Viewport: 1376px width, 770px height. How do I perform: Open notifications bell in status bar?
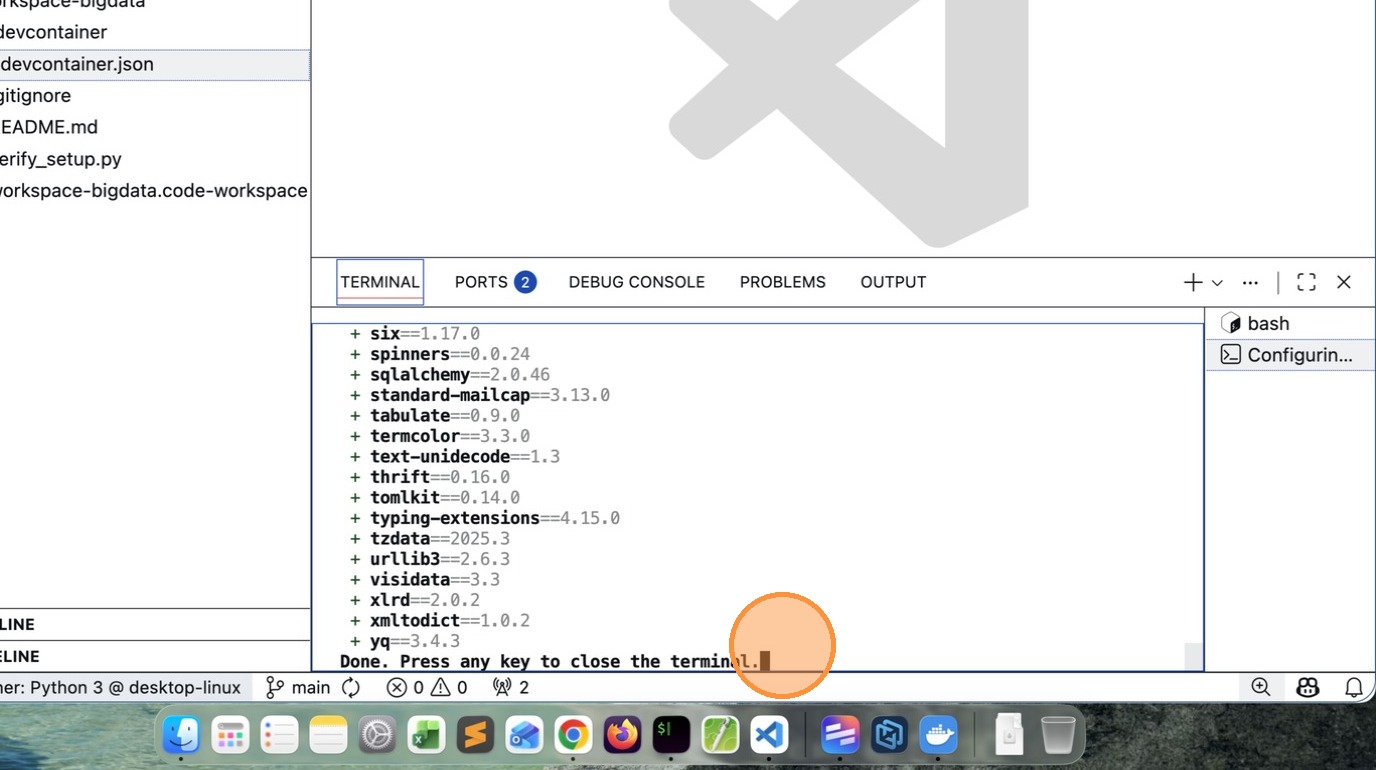pos(1354,688)
